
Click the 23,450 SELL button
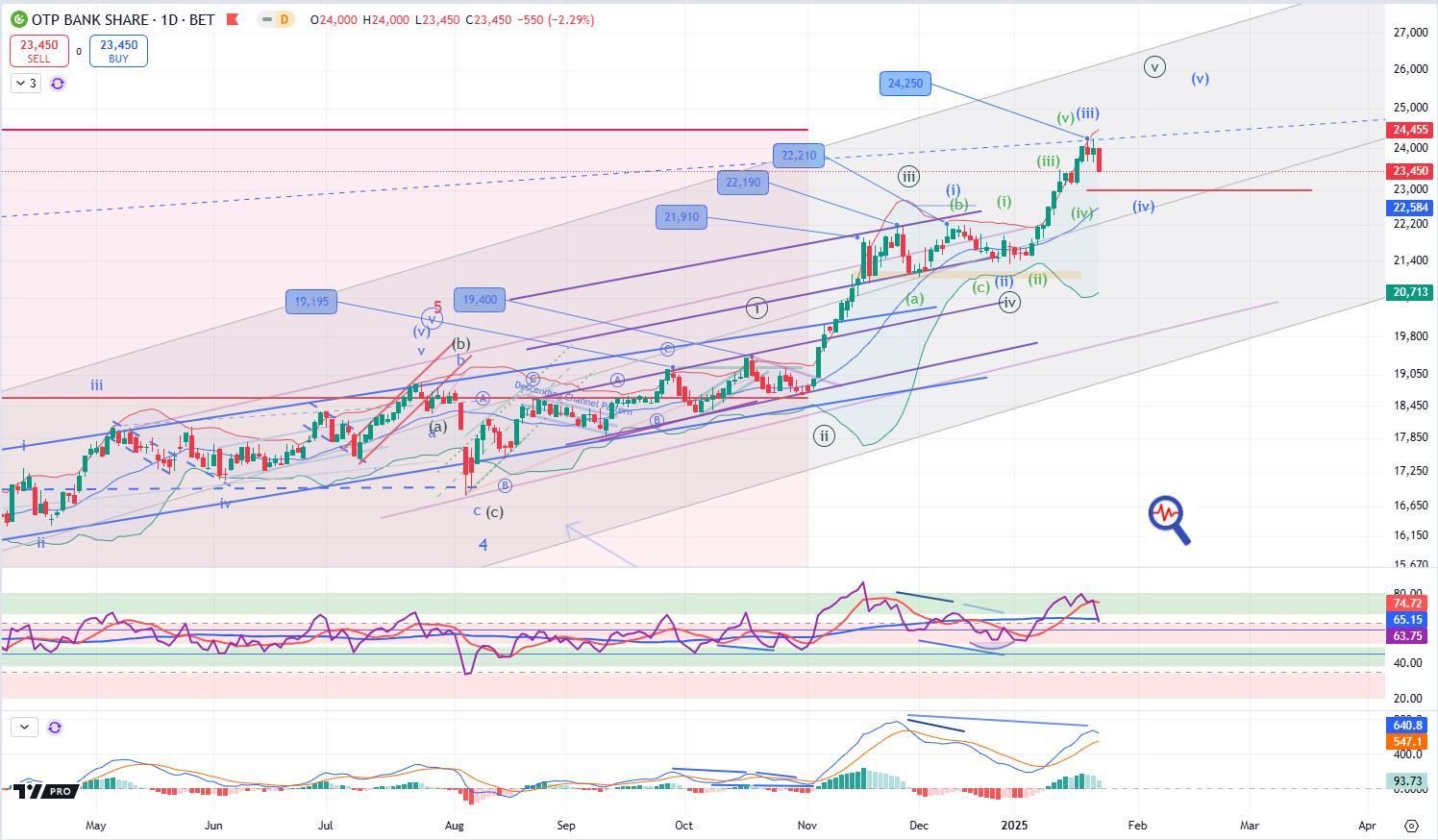pos(38,51)
